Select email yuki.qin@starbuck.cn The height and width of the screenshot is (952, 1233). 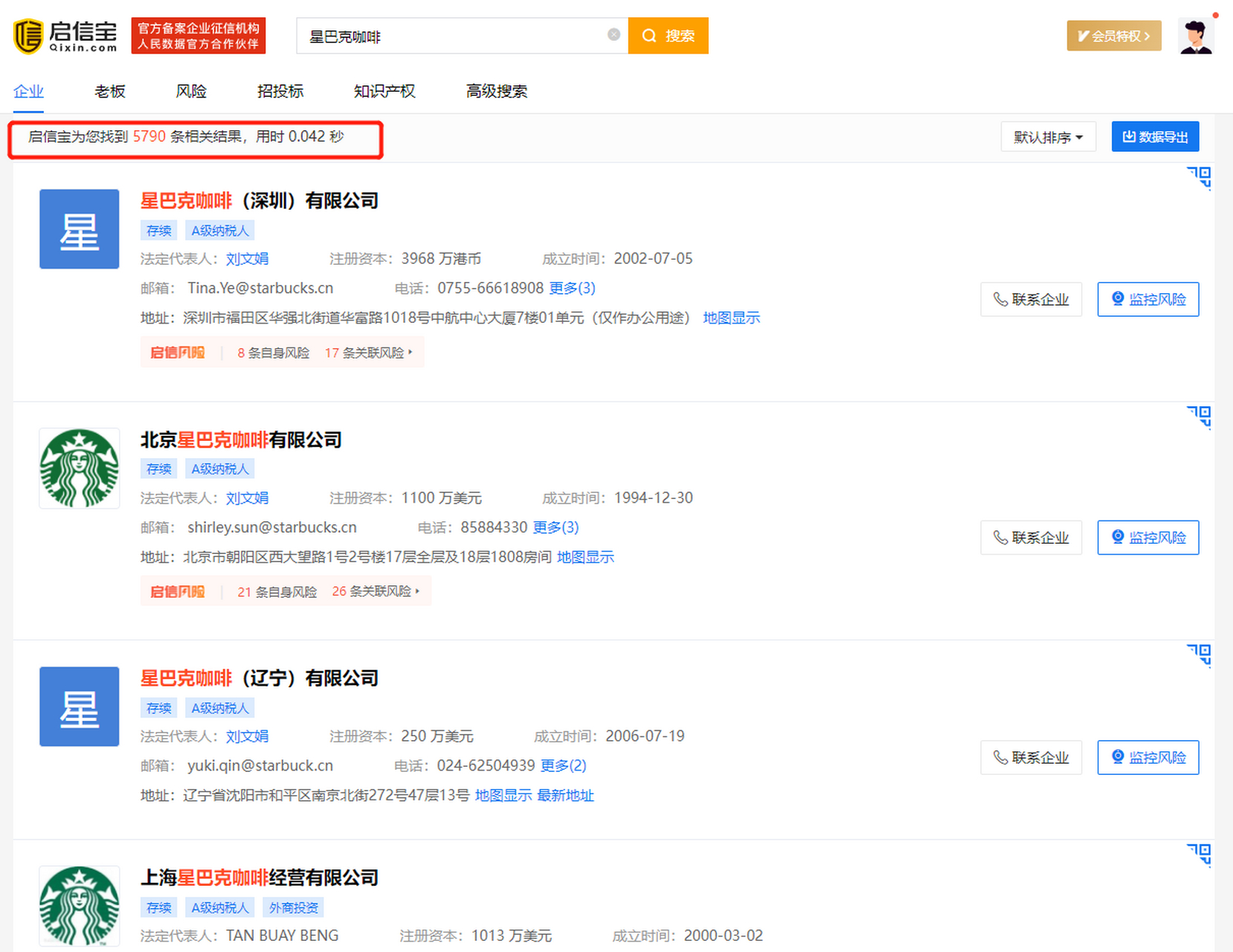coord(260,765)
